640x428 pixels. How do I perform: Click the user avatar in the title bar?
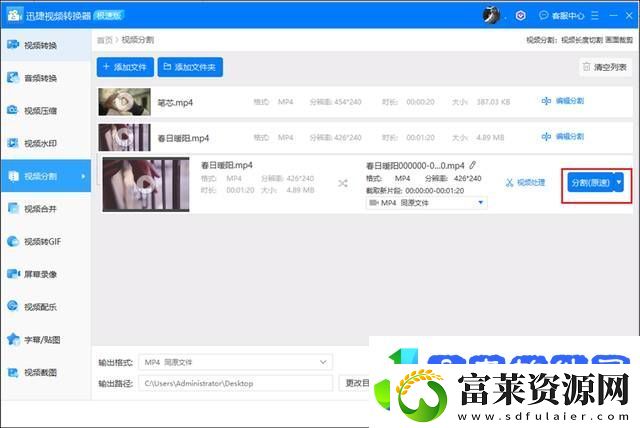tap(491, 15)
